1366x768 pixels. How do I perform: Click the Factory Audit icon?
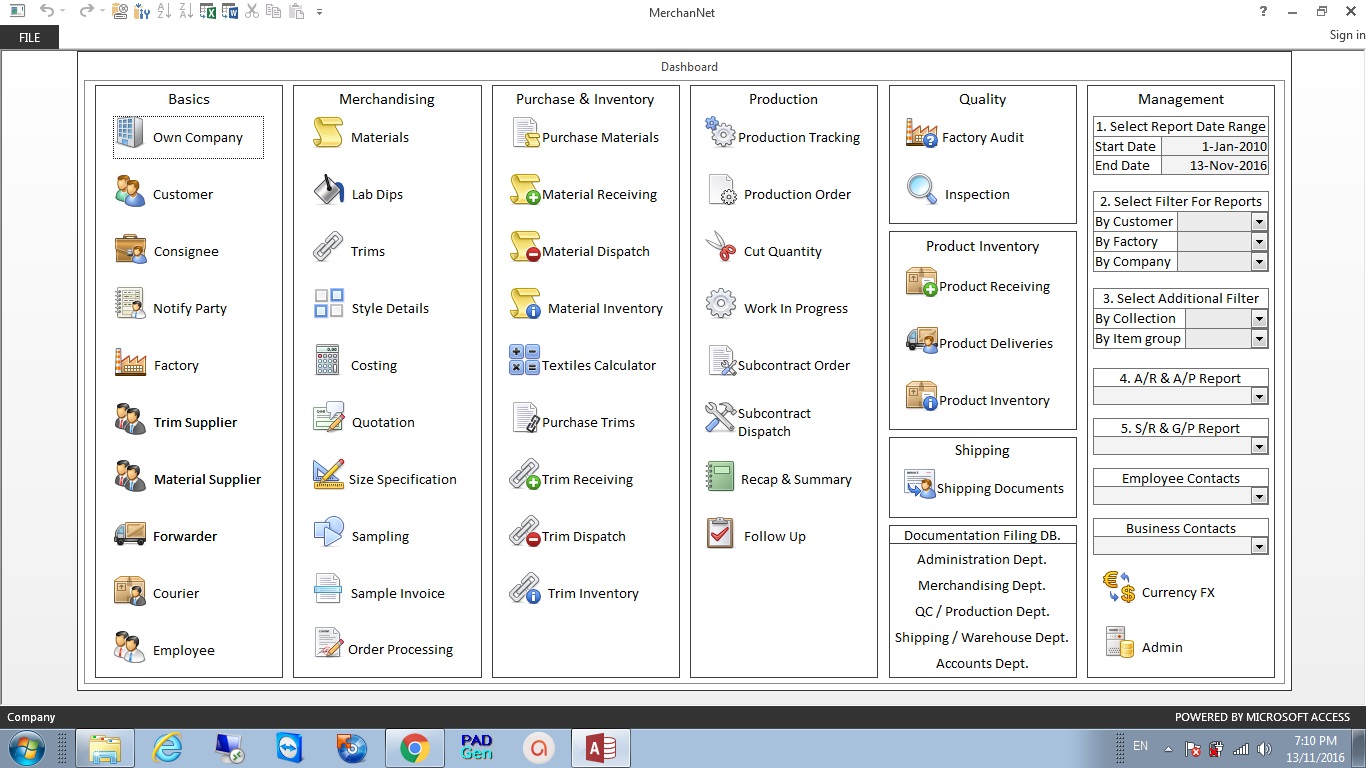click(921, 134)
